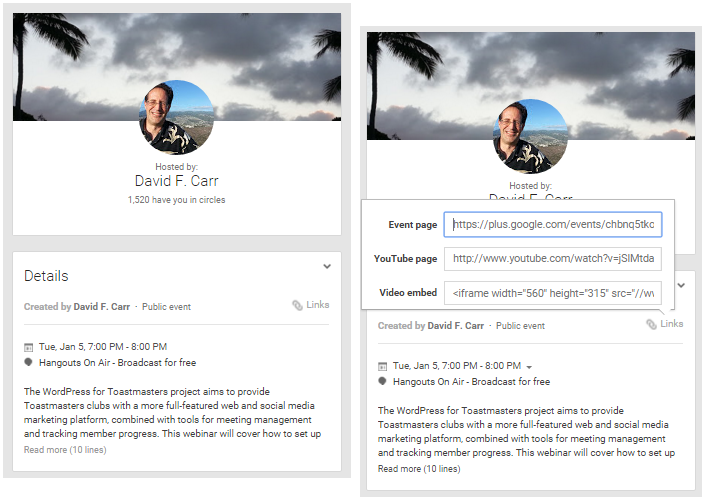Open David F. Carr host name link
Viewport: 705px width, 500px height.
point(176,181)
